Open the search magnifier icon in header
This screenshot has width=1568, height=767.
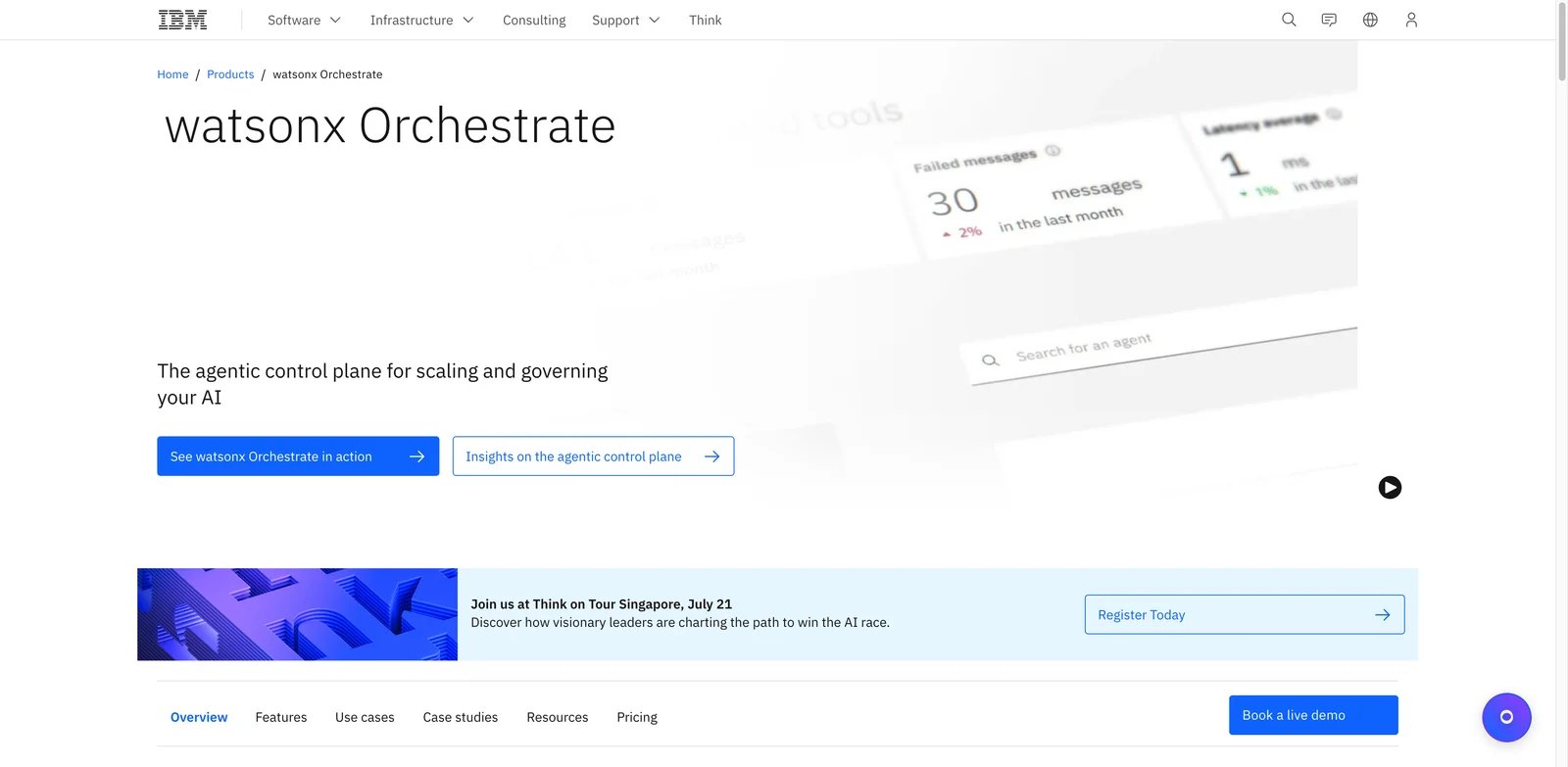pyautogui.click(x=1289, y=20)
